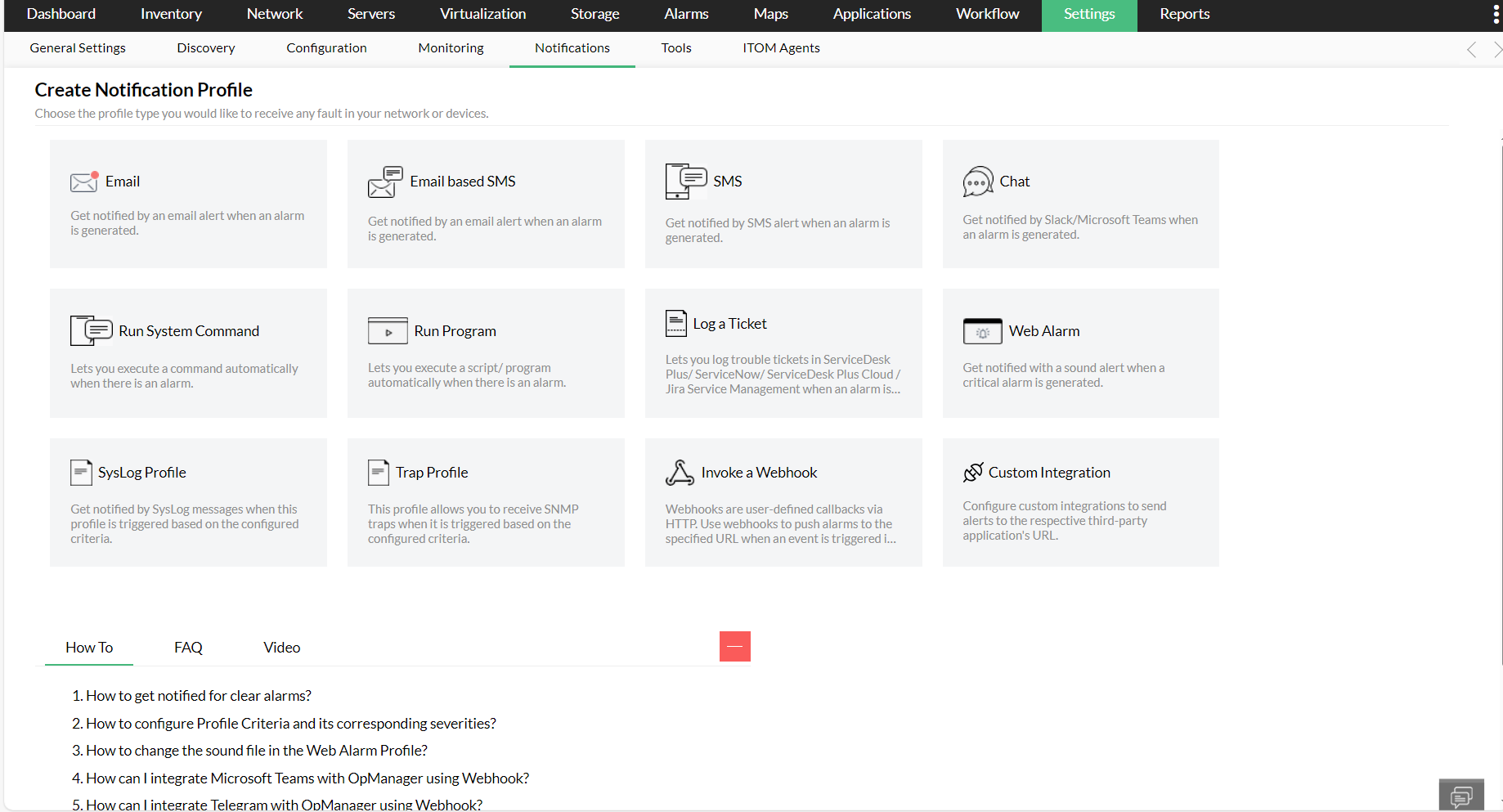Select the Email notification profile icon
This screenshot has height=812, width=1503.
click(83, 182)
